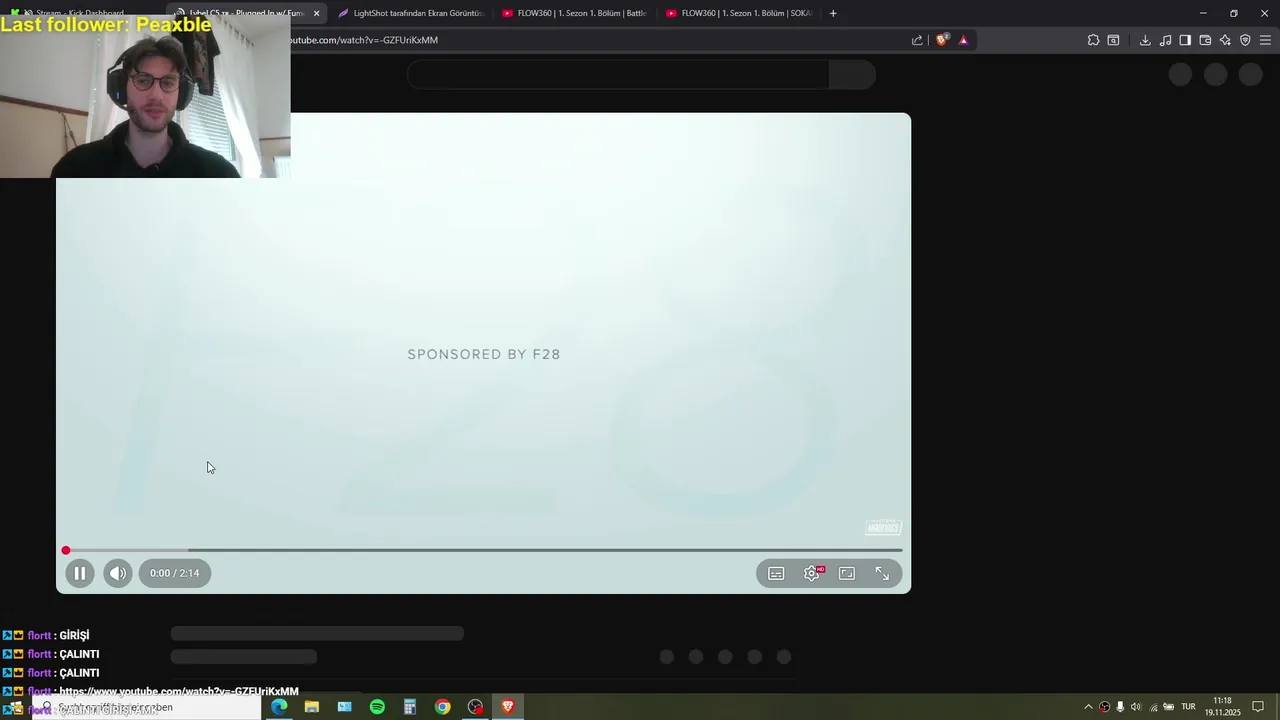The height and width of the screenshot is (720, 1280).
Task: Switch to the FLOW360 Battle tab
Action: [x=574, y=13]
